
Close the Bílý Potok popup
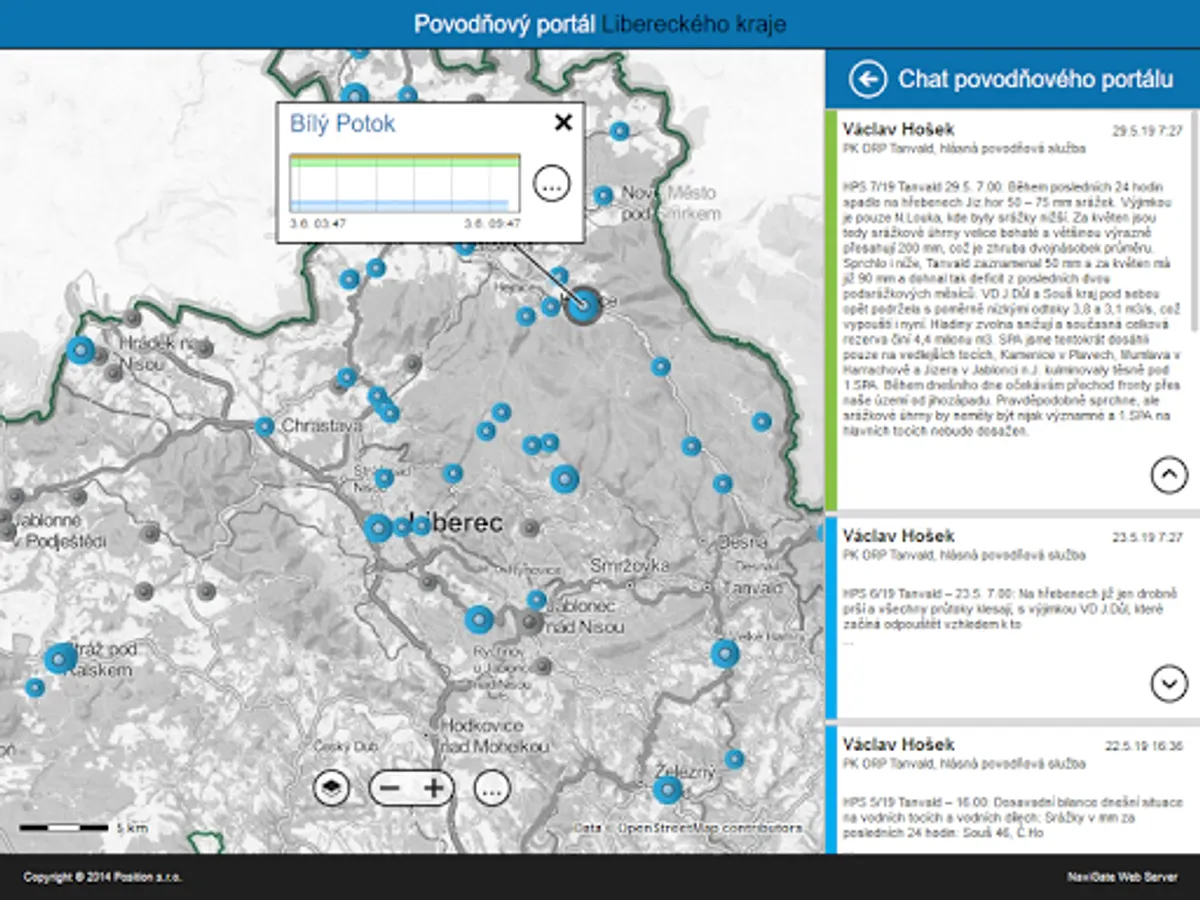coord(563,123)
